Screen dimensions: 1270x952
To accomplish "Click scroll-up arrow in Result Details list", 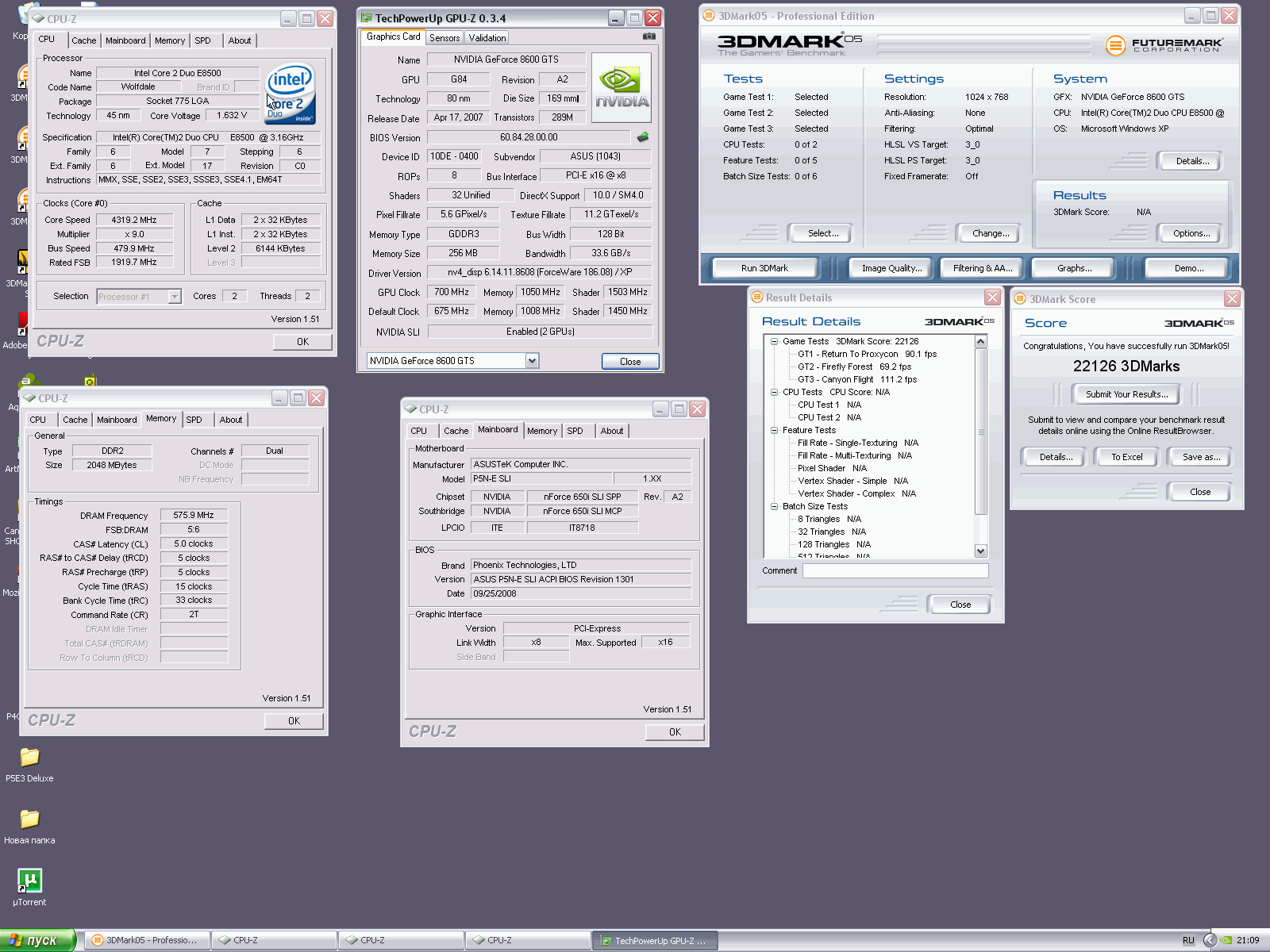I will pyautogui.click(x=980, y=341).
